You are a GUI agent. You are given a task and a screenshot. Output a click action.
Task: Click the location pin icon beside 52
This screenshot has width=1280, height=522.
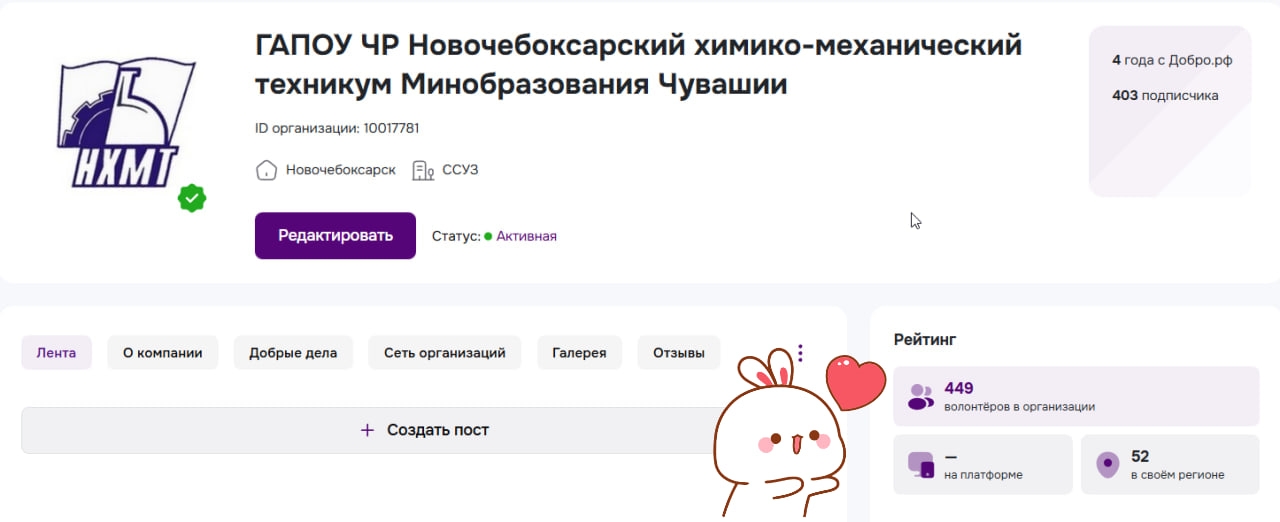1107,465
